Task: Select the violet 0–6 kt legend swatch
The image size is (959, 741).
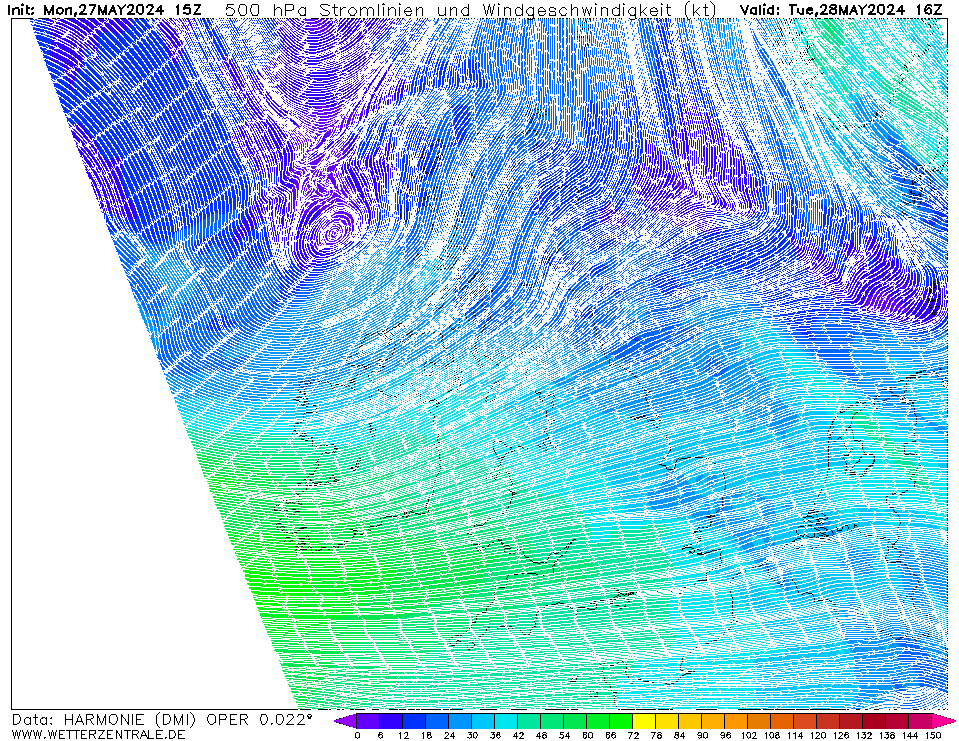Action: (x=368, y=721)
